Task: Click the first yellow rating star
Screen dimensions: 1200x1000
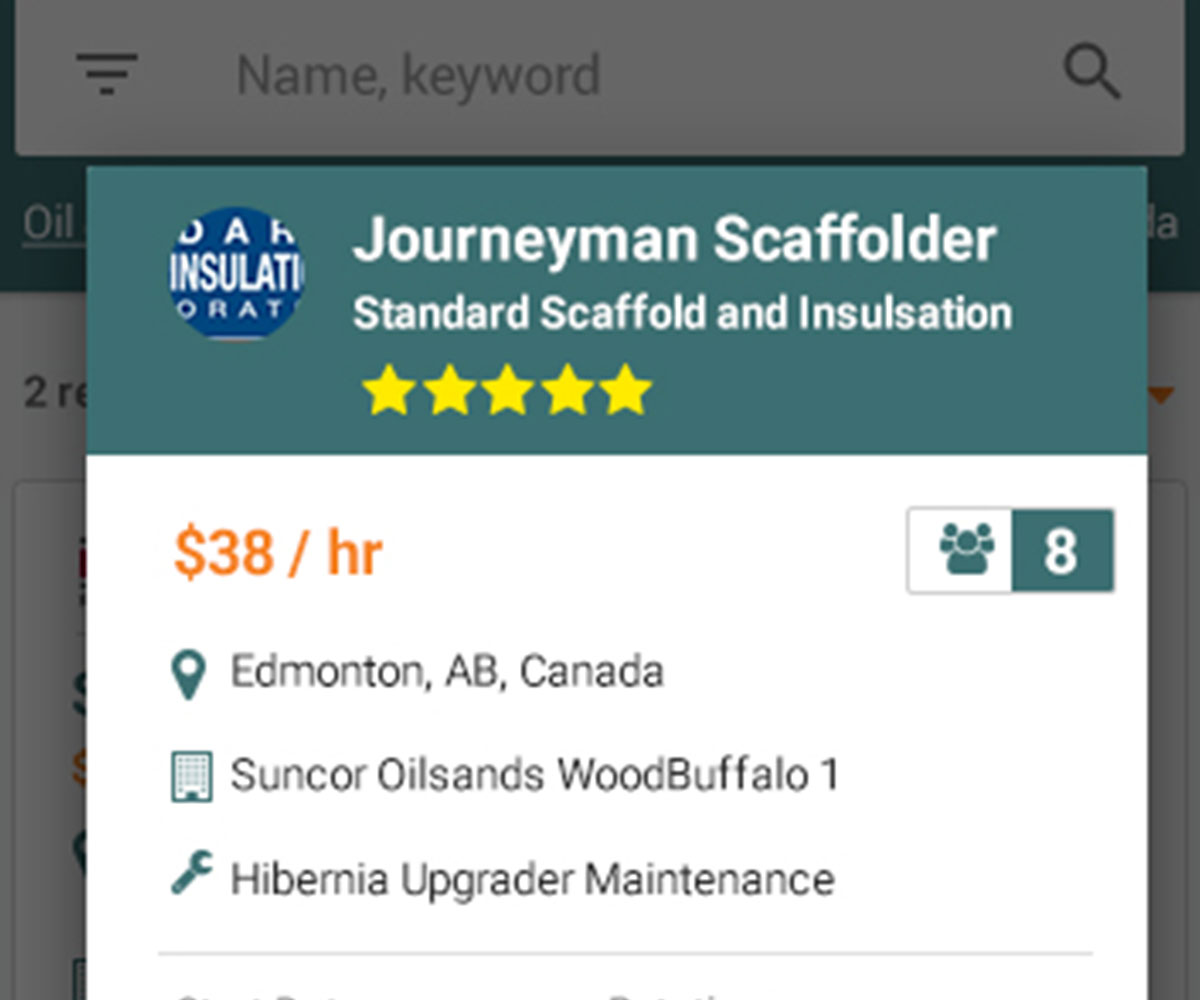Action: pos(388,390)
